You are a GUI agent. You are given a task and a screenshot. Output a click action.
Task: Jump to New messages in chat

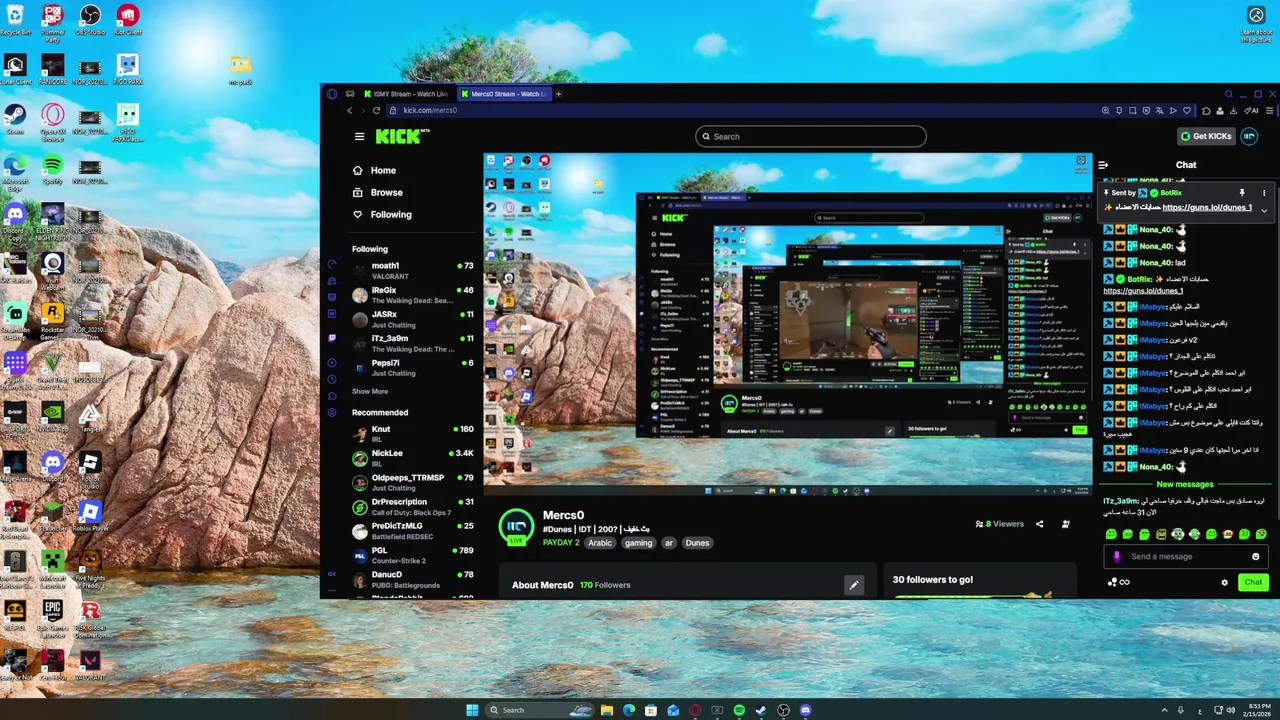click(x=1185, y=484)
